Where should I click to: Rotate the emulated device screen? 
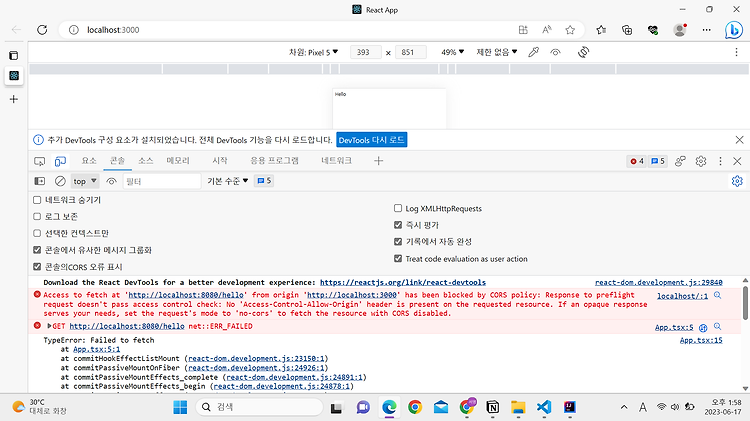click(x=583, y=52)
